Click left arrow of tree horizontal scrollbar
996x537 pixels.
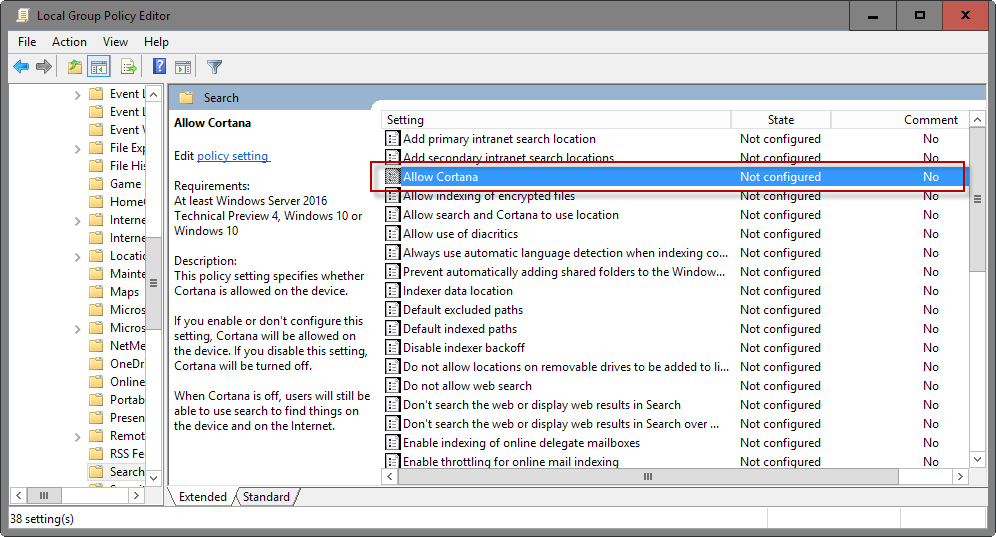pos(19,495)
